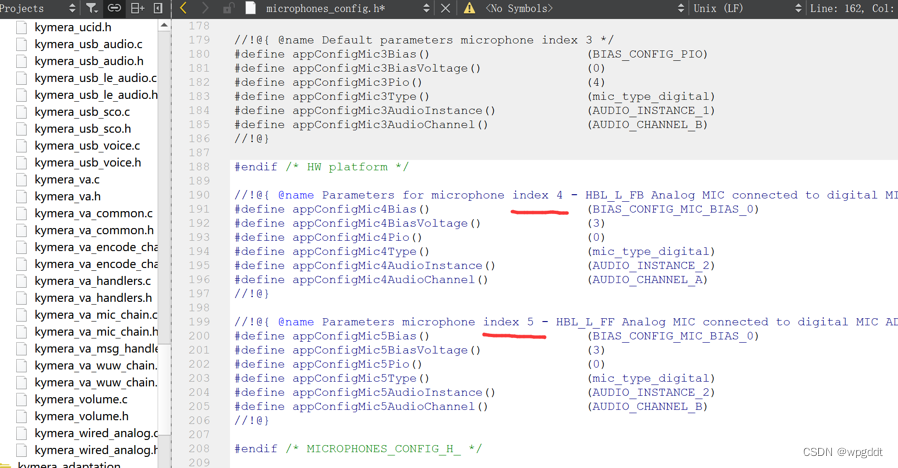898x468 pixels.
Task: Select kymera_usb_le_audio.h file
Action: (96, 95)
